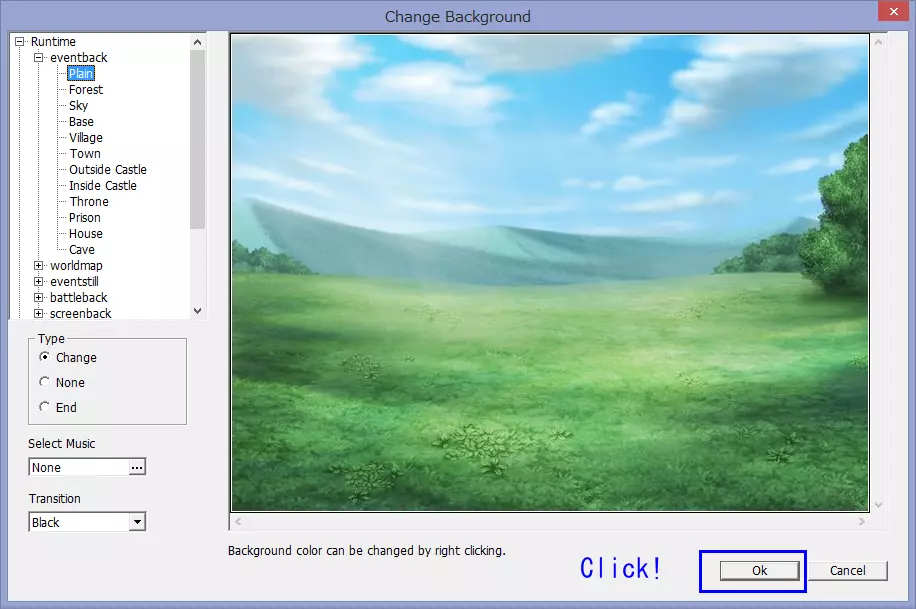Click the tree list scrollbar thumb
This screenshot has height=609, width=916.
(x=197, y=139)
